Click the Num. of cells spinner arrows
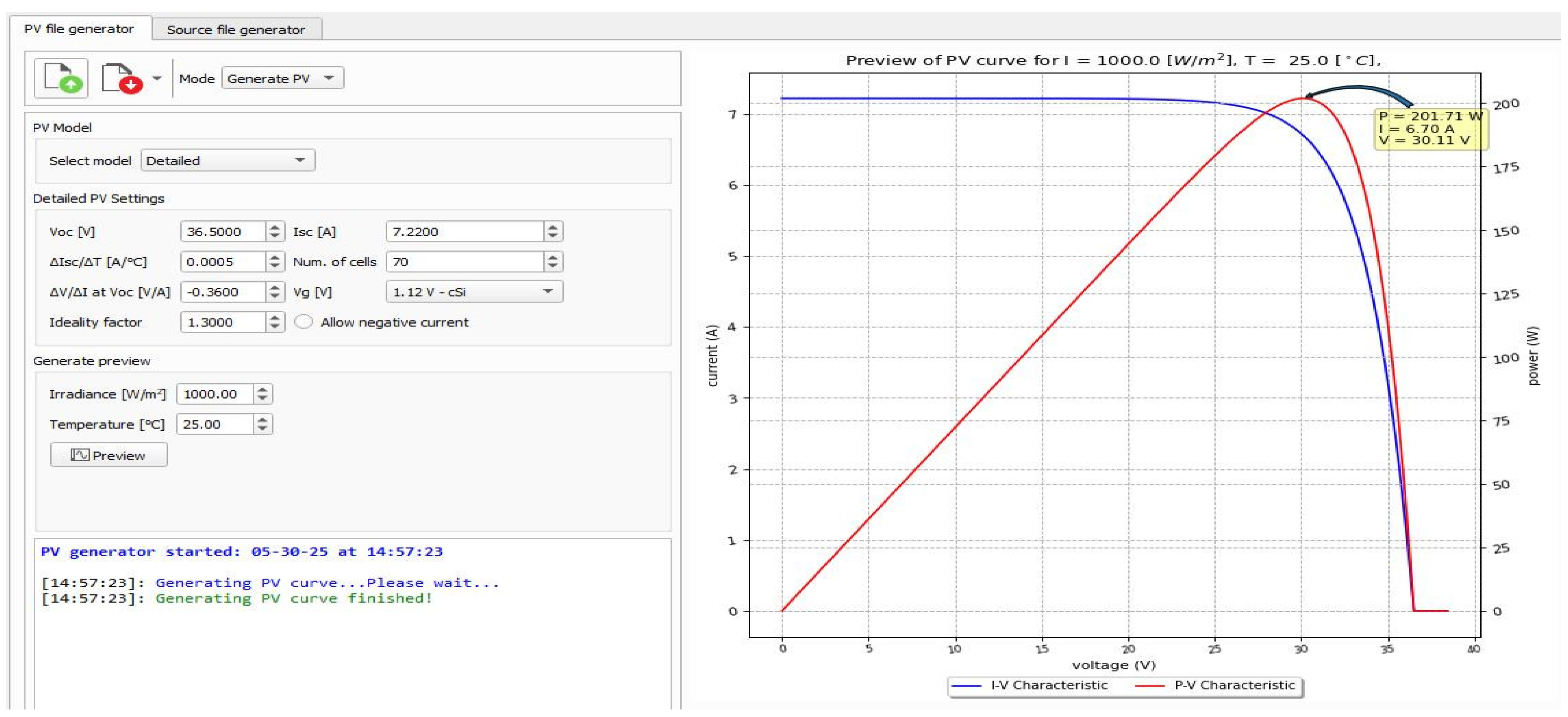Image resolution: width=1568 pixels, height=717 pixels. [x=553, y=262]
